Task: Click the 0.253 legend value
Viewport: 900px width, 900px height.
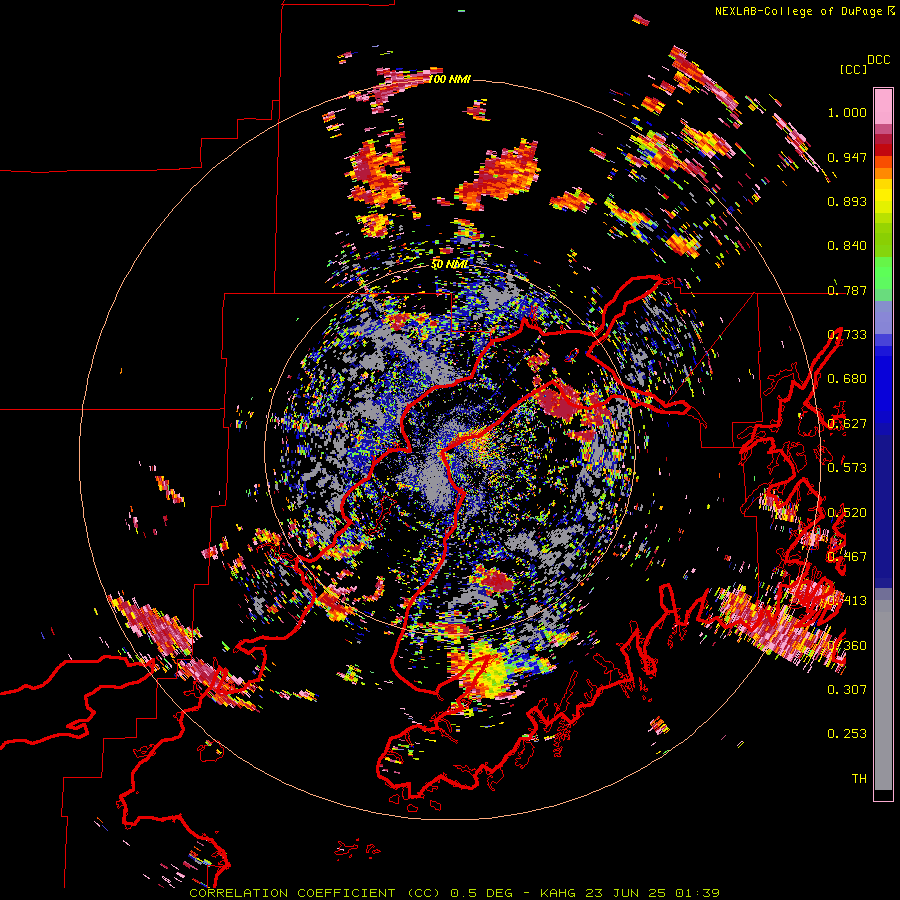Action: [x=847, y=734]
